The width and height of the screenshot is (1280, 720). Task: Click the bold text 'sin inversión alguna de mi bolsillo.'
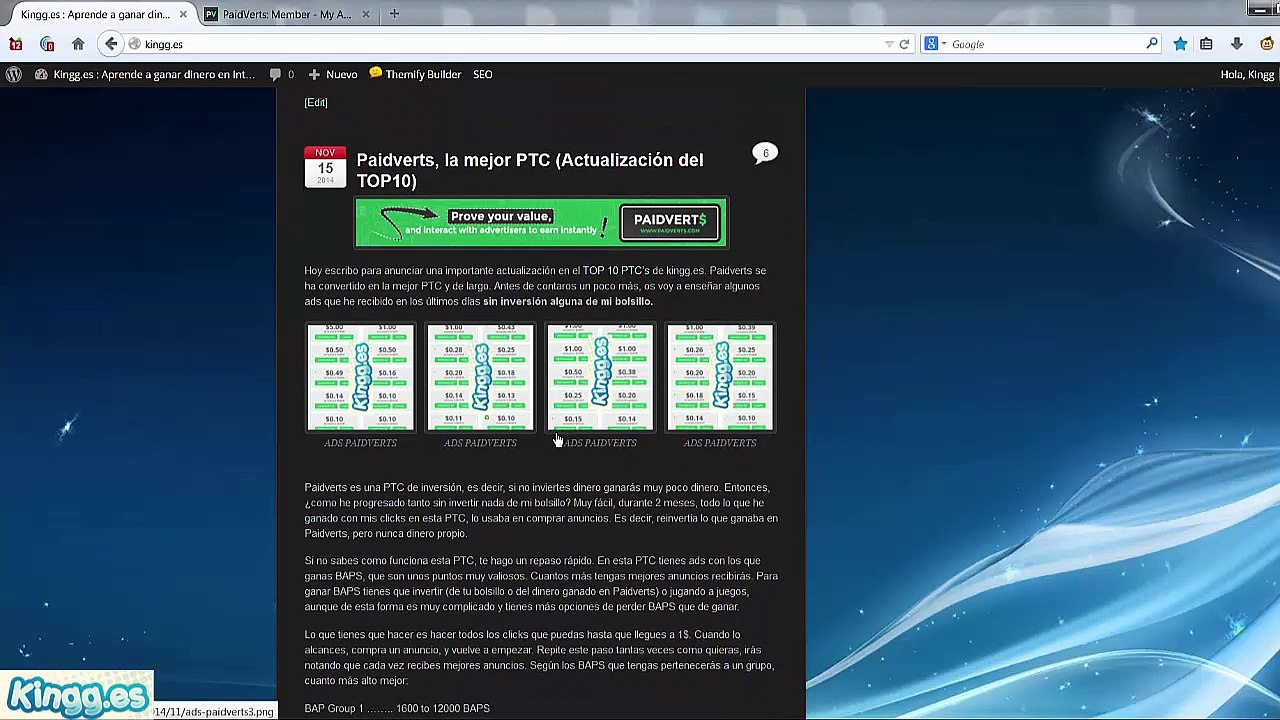[568, 301]
